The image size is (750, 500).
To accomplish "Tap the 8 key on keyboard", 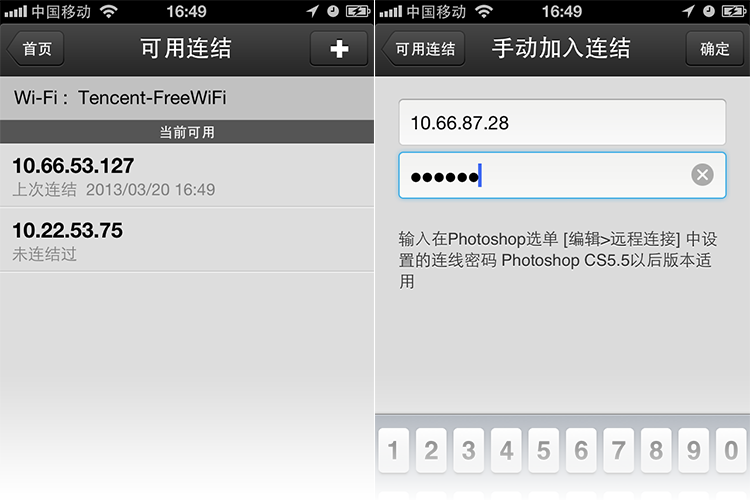I will click(x=656, y=450).
